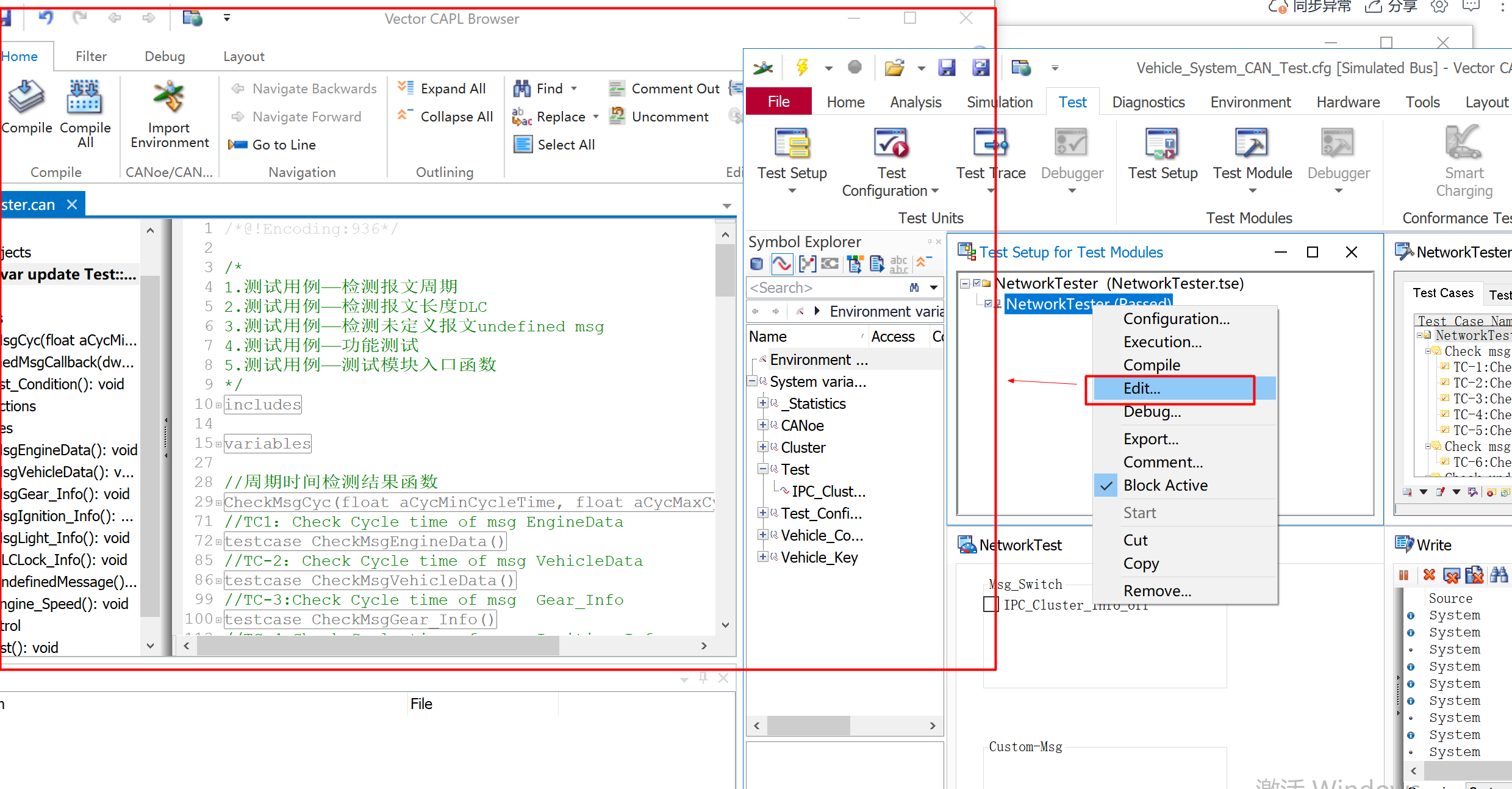The image size is (1512, 789).
Task: Click Expand All in Outlining group
Action: (x=442, y=88)
